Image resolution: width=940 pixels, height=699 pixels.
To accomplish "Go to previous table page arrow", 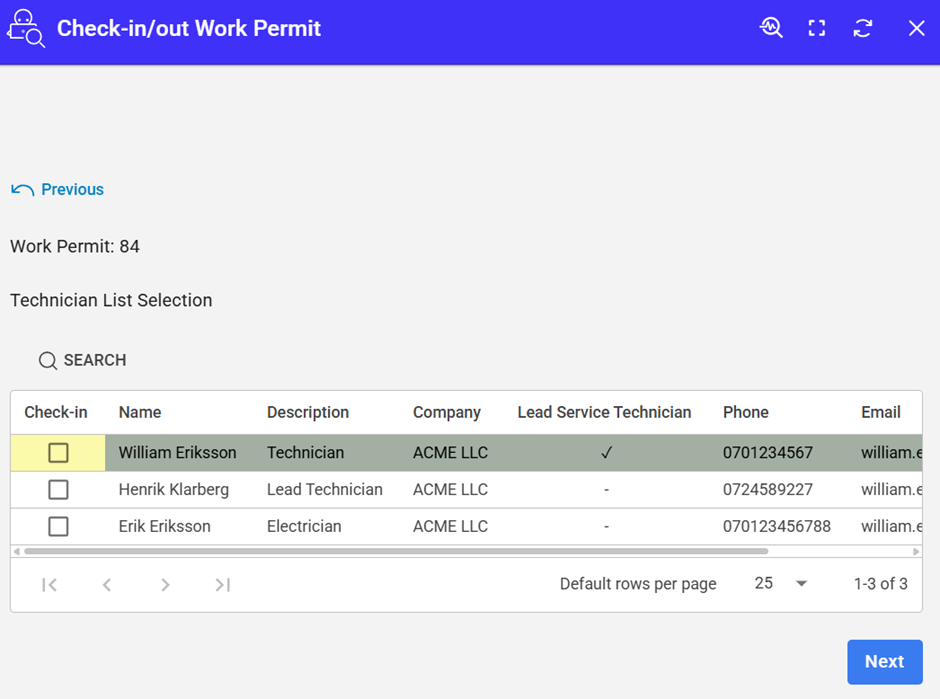I will 107,585.
